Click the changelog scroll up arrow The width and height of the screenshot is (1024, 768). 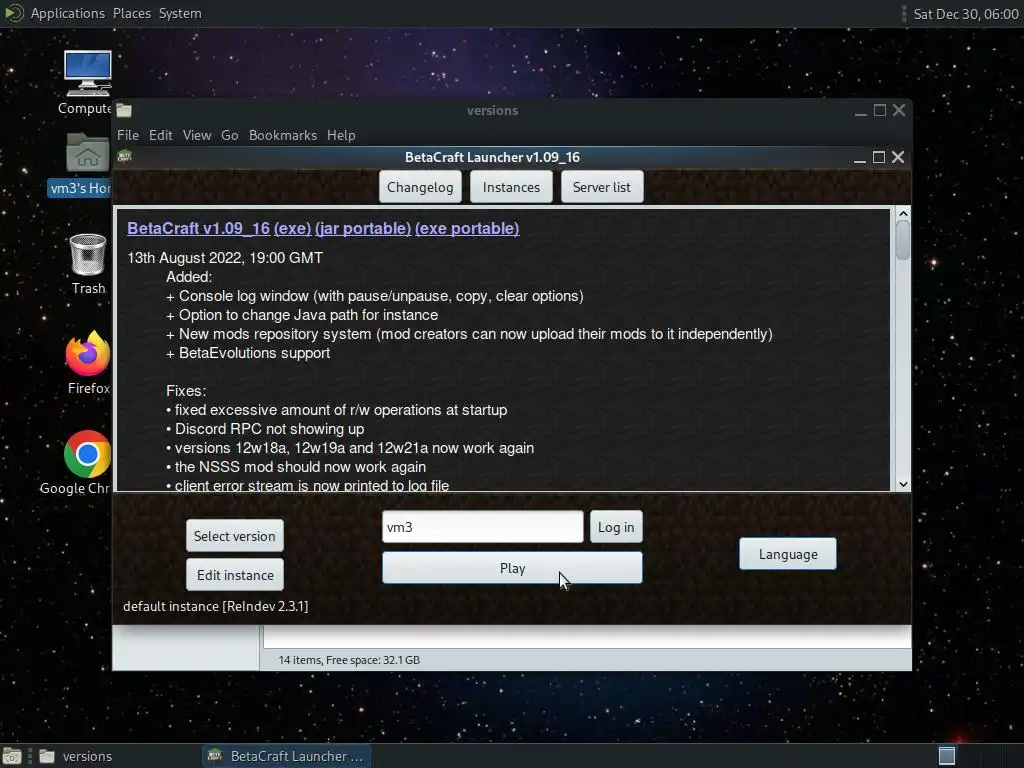tap(903, 214)
